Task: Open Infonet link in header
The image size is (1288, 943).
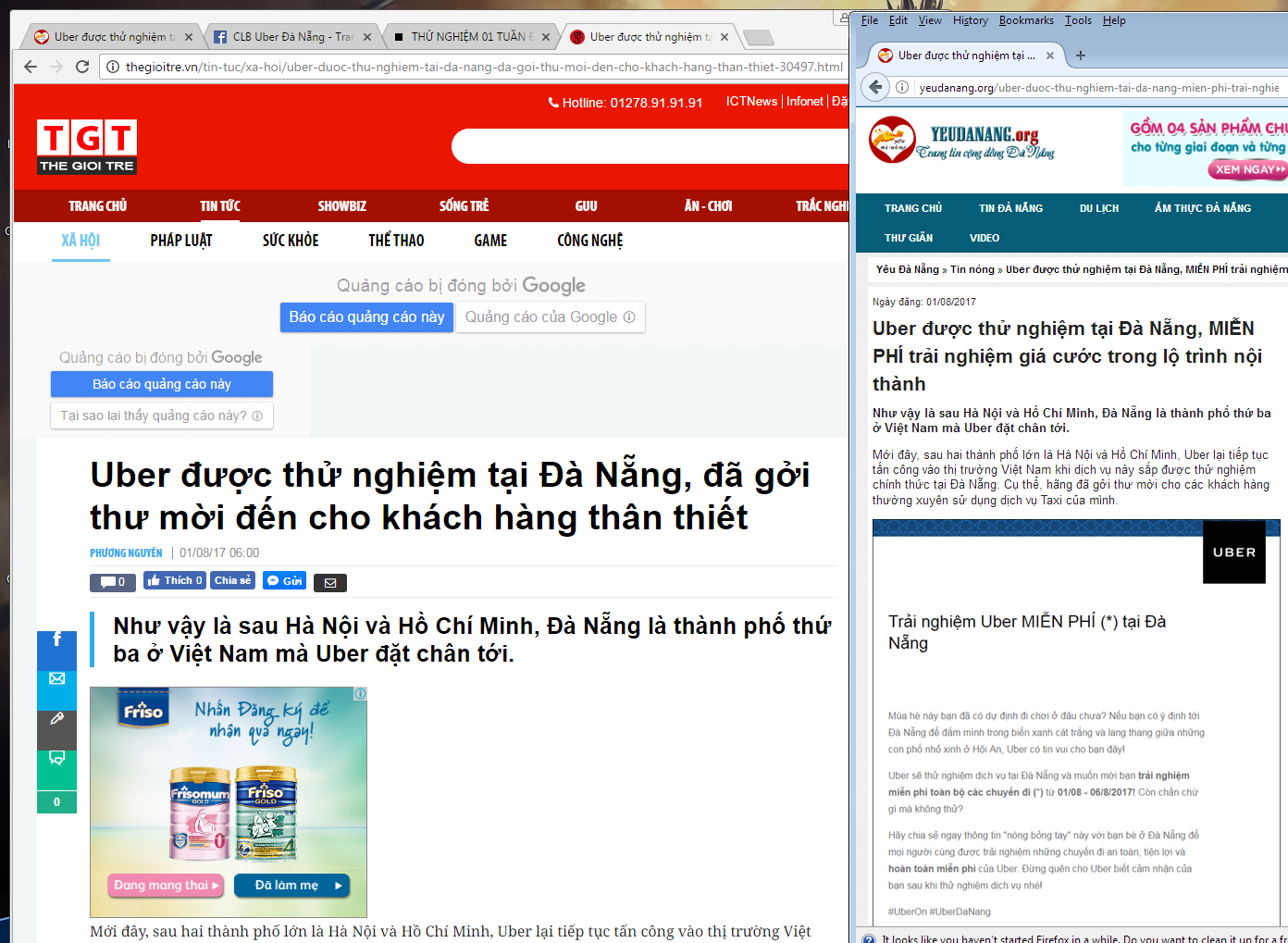Action: click(x=805, y=102)
